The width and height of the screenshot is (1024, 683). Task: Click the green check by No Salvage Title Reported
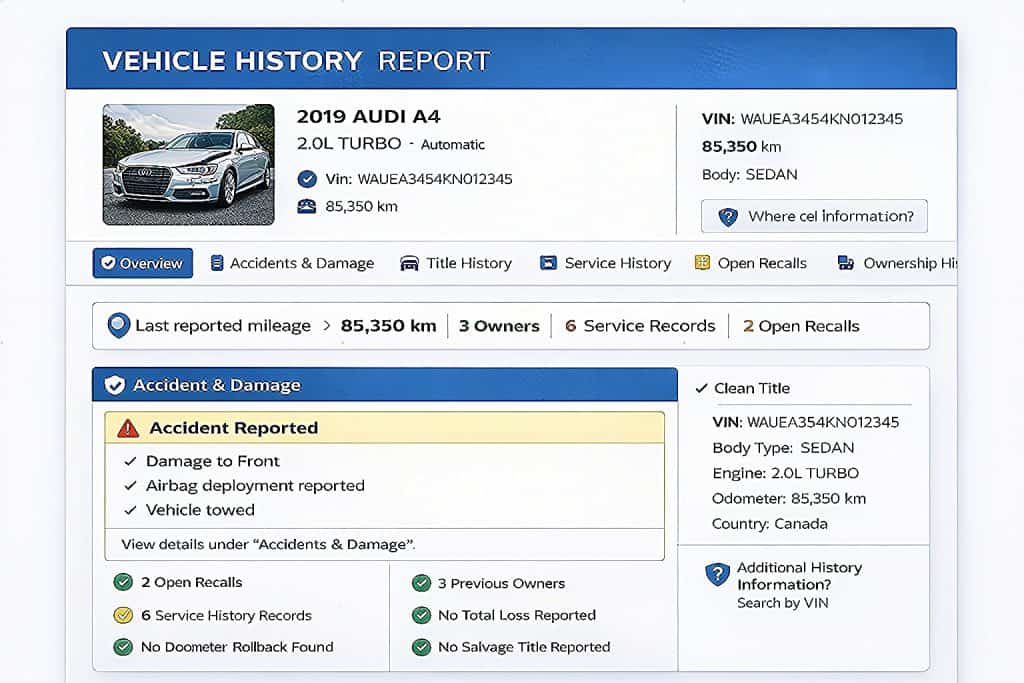point(421,647)
